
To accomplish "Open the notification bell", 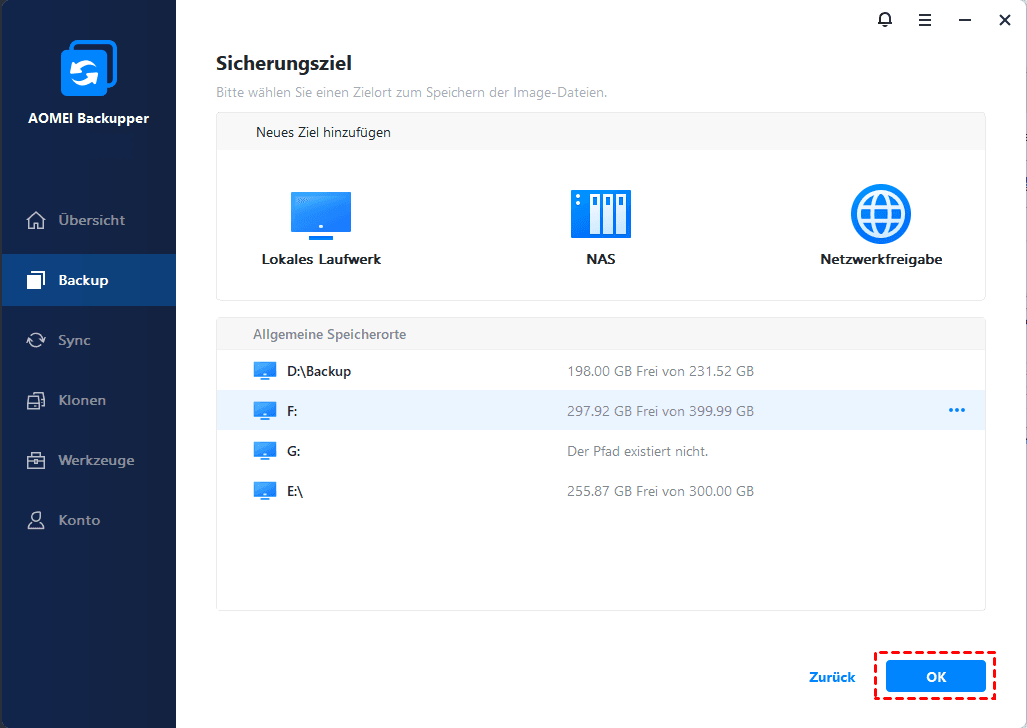I will coord(885,20).
